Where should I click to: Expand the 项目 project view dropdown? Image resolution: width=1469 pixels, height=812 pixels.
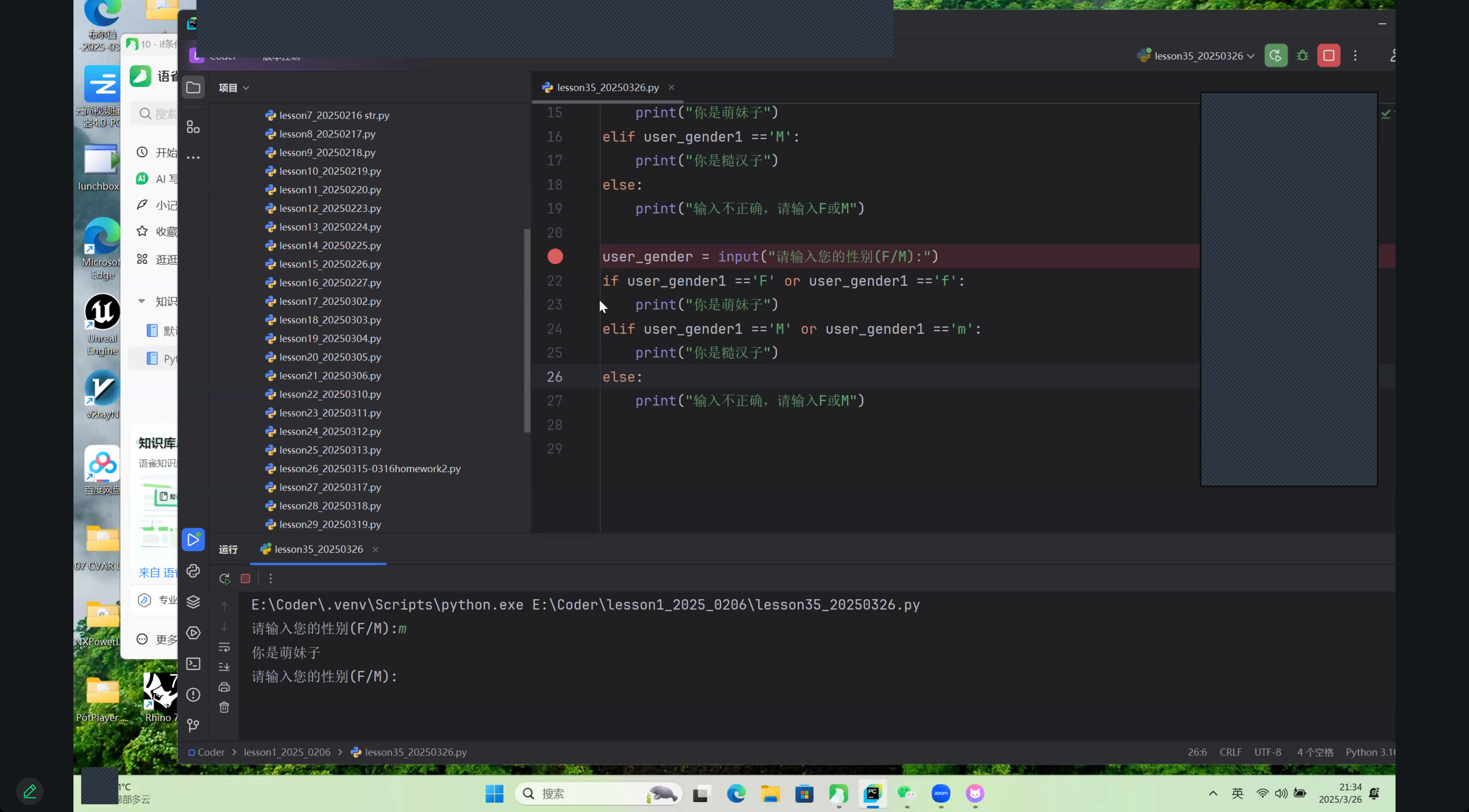click(x=234, y=88)
